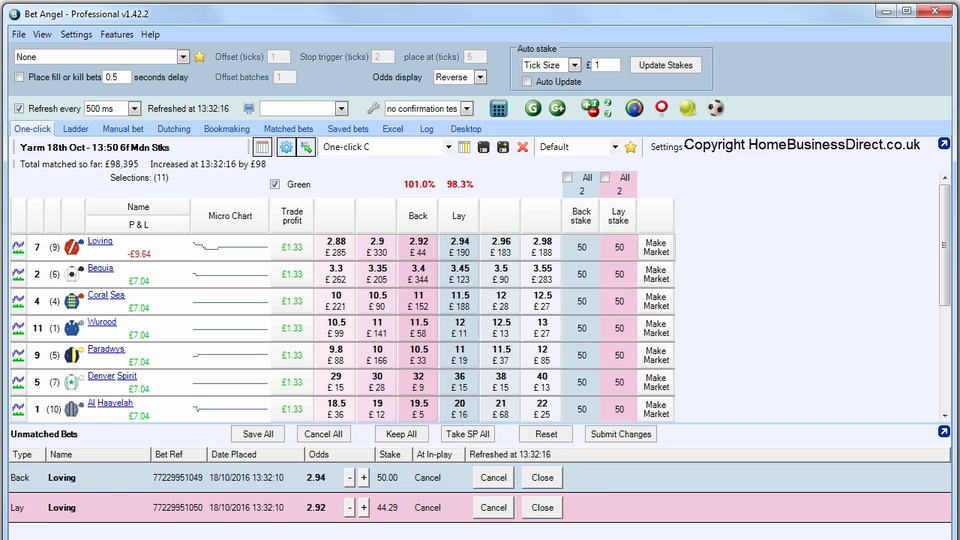Open the Tick Size dropdown
This screenshot has height=540, width=960.
[574, 65]
